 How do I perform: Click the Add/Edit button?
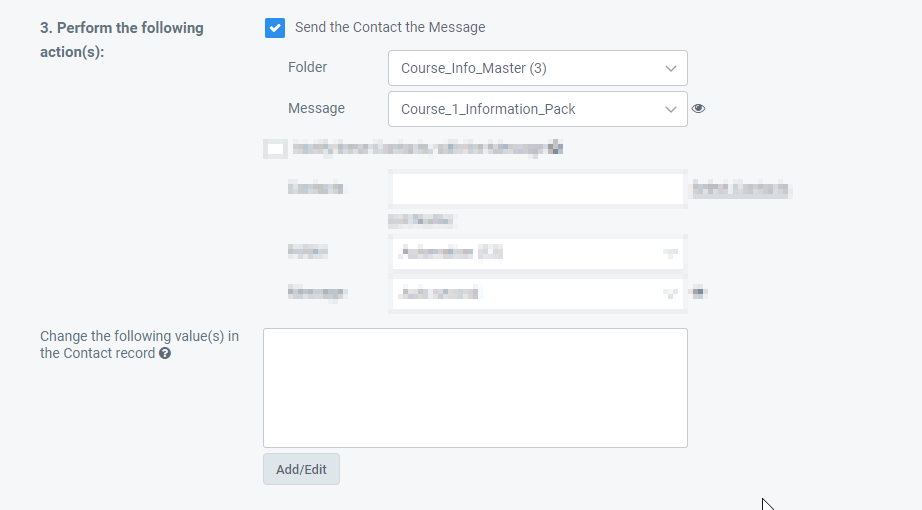(301, 469)
